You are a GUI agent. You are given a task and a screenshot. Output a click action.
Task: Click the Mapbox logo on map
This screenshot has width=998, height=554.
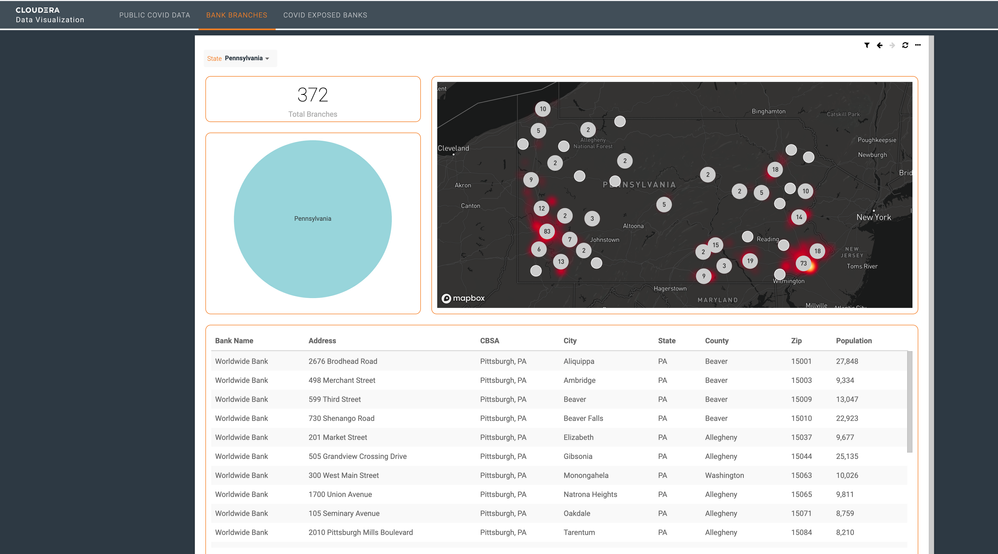coord(463,298)
